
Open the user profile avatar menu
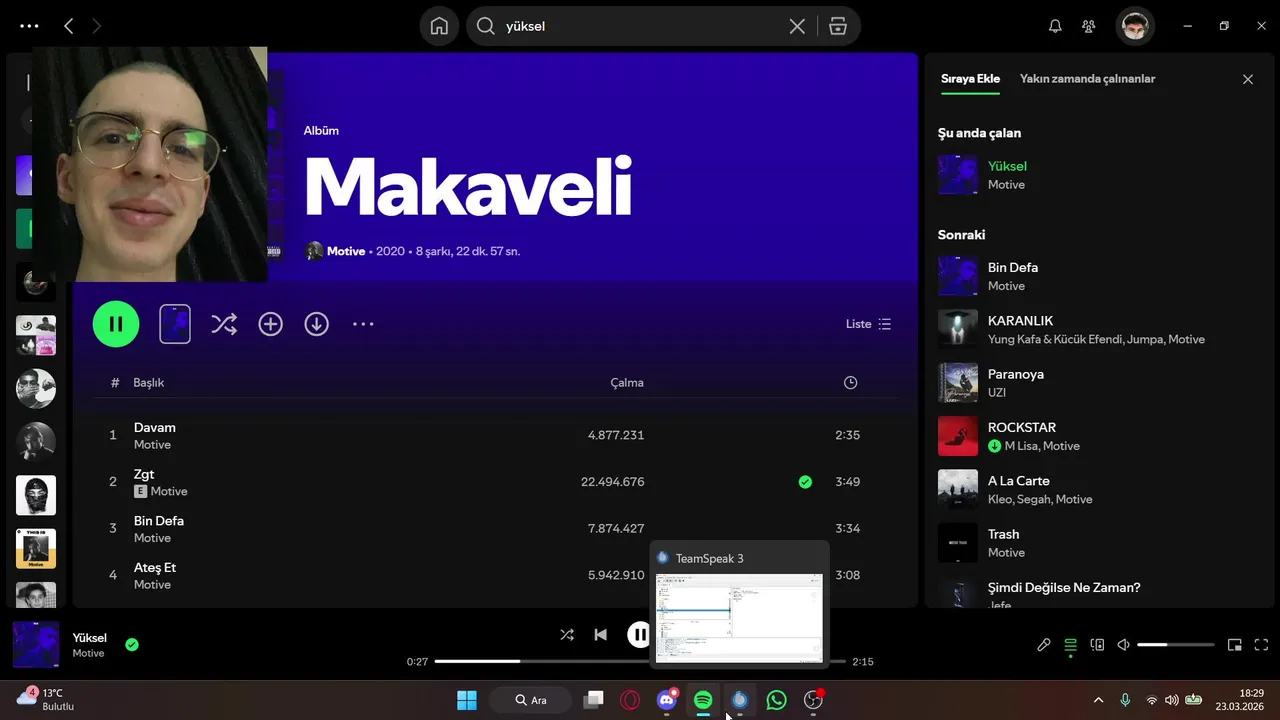[1135, 26]
